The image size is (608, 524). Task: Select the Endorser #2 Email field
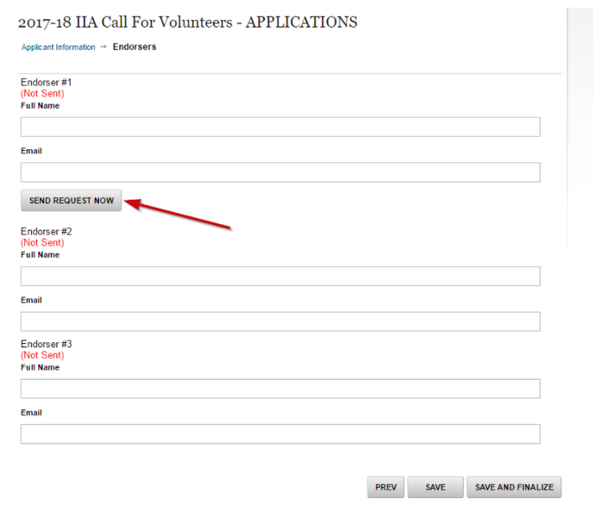[280, 322]
